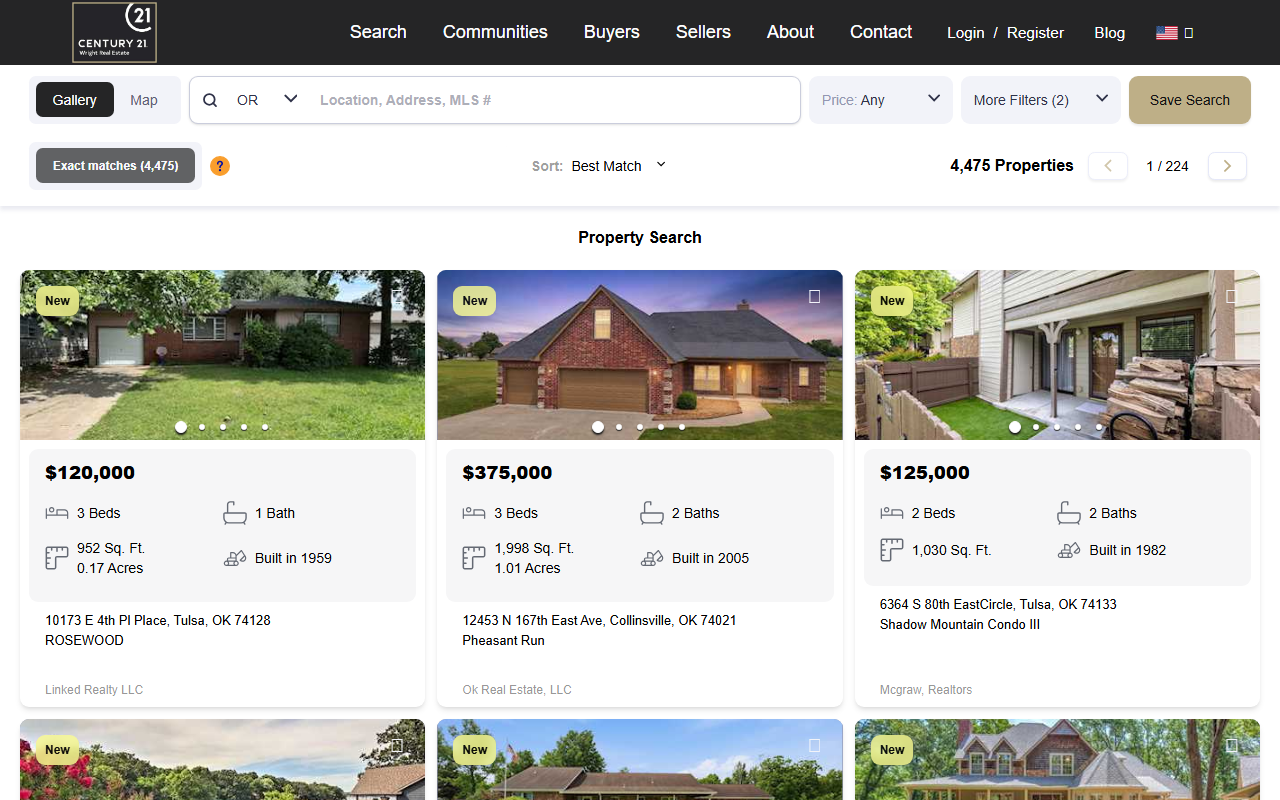
Task: Open the Buyers menu
Action: point(612,32)
